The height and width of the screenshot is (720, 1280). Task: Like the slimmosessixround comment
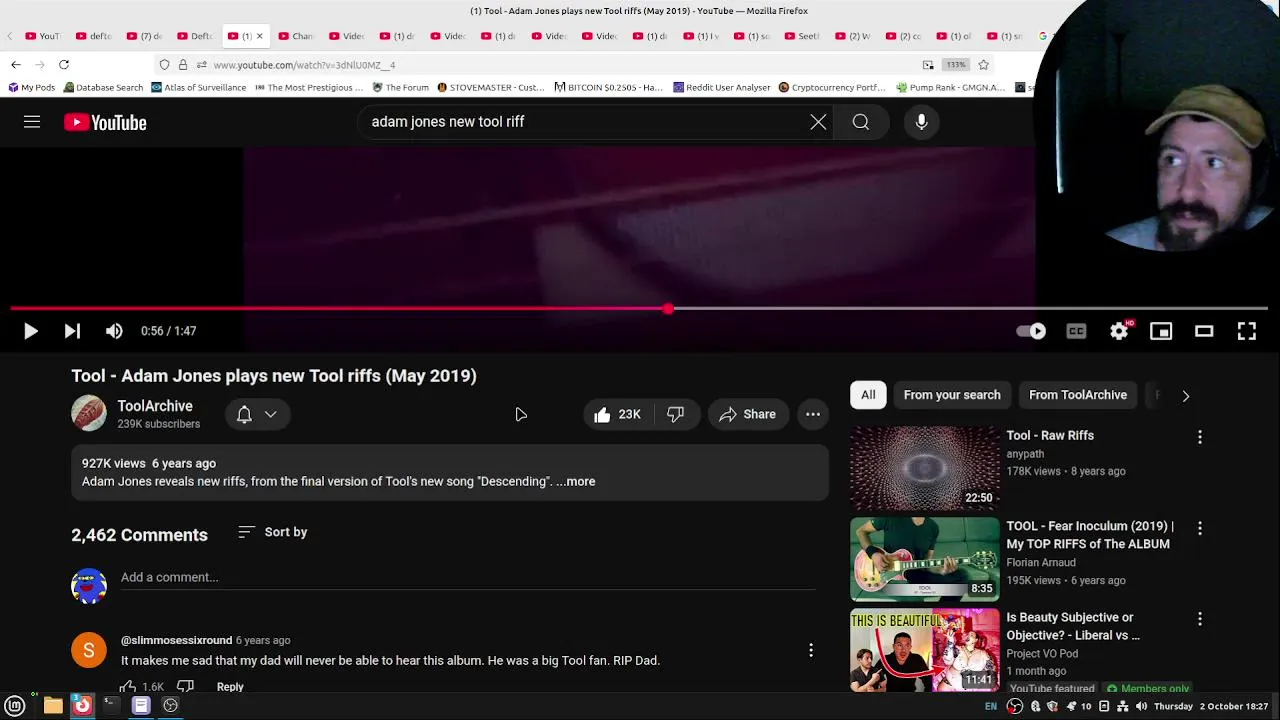[x=128, y=687]
